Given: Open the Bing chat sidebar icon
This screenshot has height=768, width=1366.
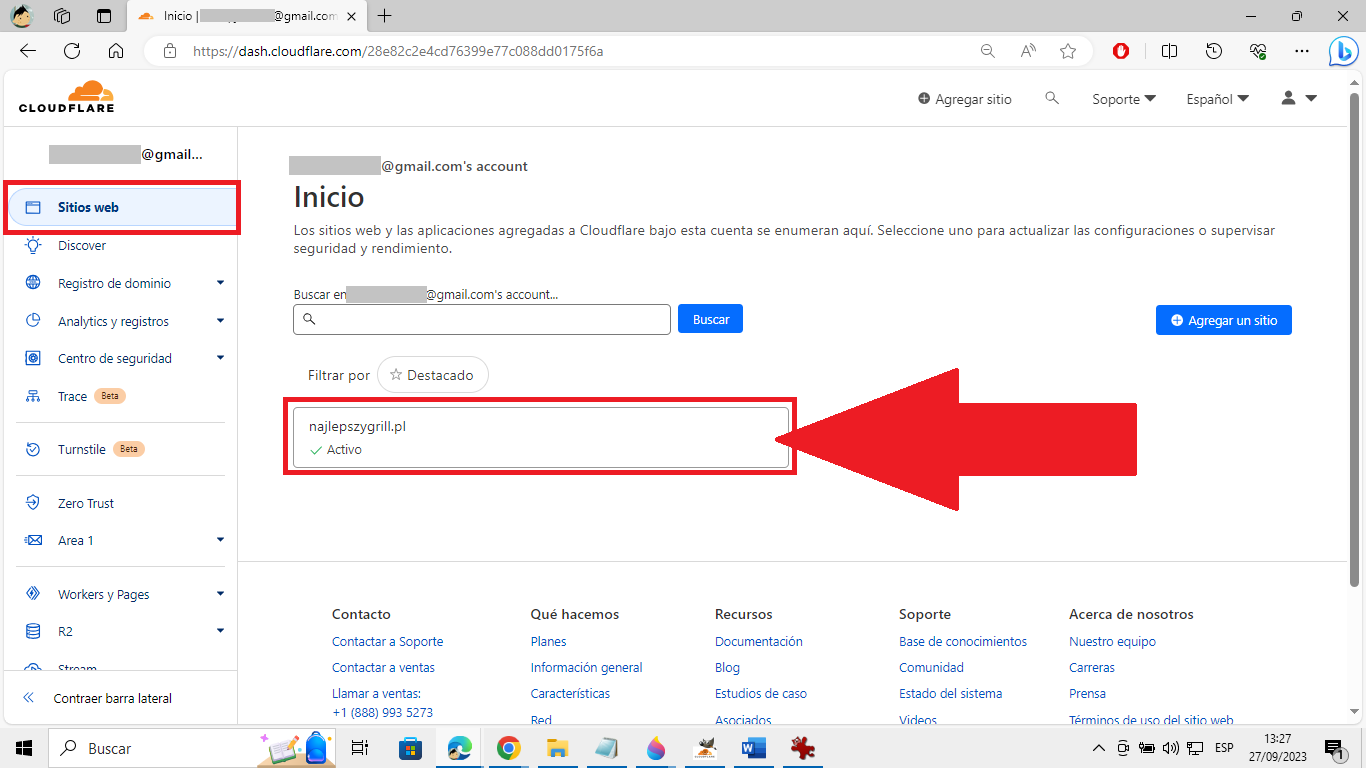Looking at the screenshot, I should coord(1343,51).
